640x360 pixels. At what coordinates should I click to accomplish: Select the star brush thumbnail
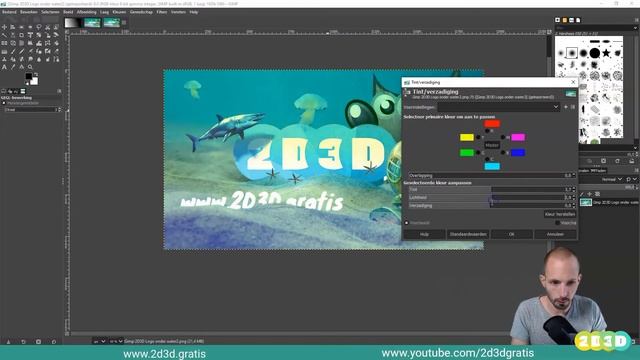click(606, 53)
